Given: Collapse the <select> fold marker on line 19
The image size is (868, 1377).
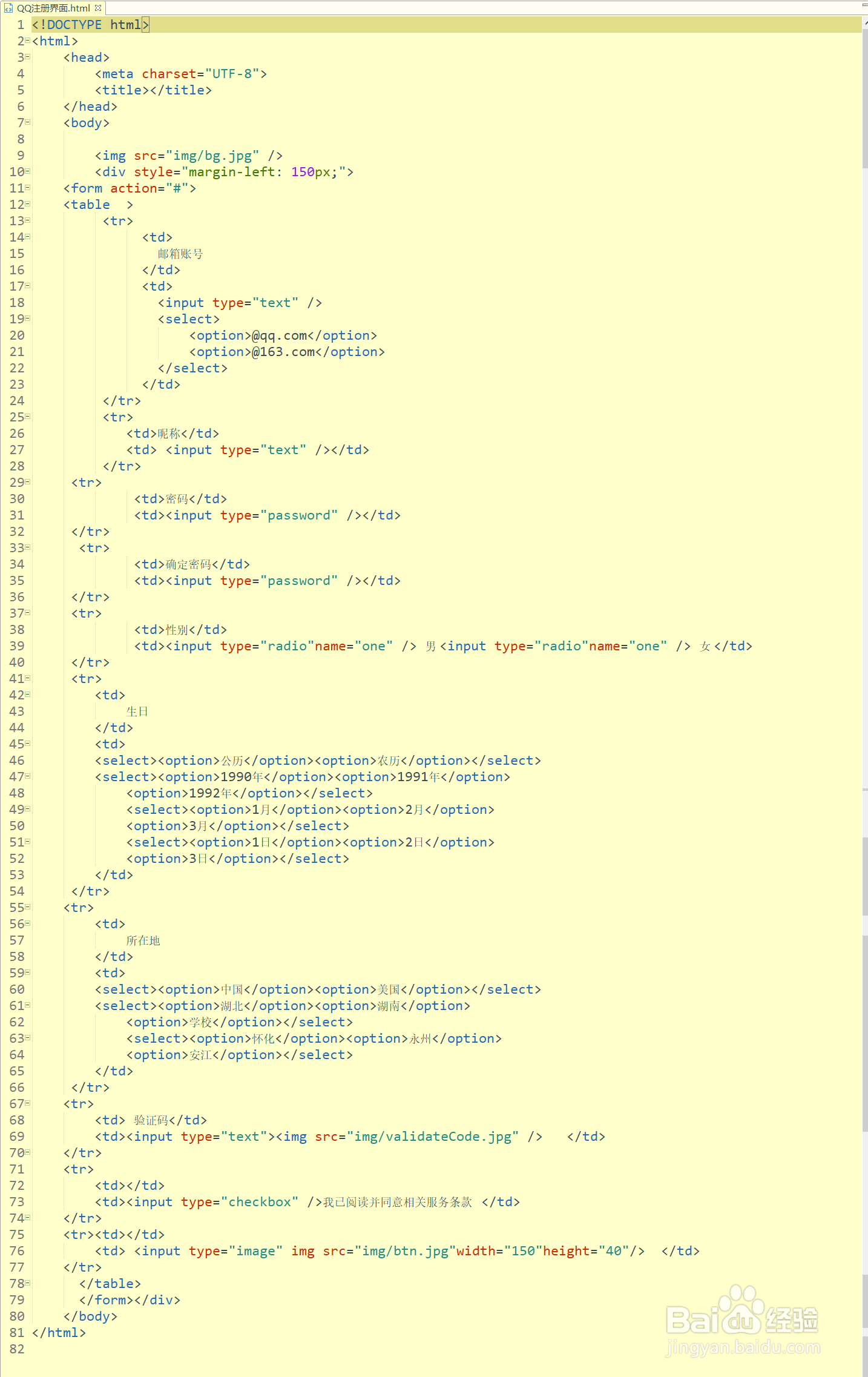Looking at the screenshot, I should pyautogui.click(x=28, y=318).
